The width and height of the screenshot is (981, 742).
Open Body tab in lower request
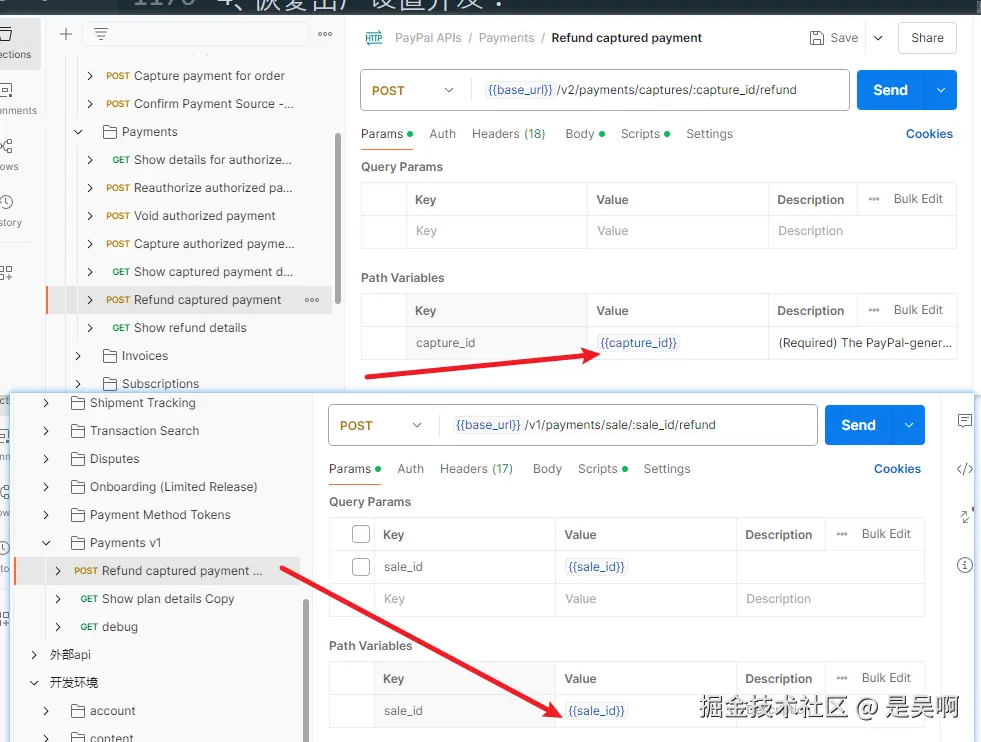(x=547, y=469)
